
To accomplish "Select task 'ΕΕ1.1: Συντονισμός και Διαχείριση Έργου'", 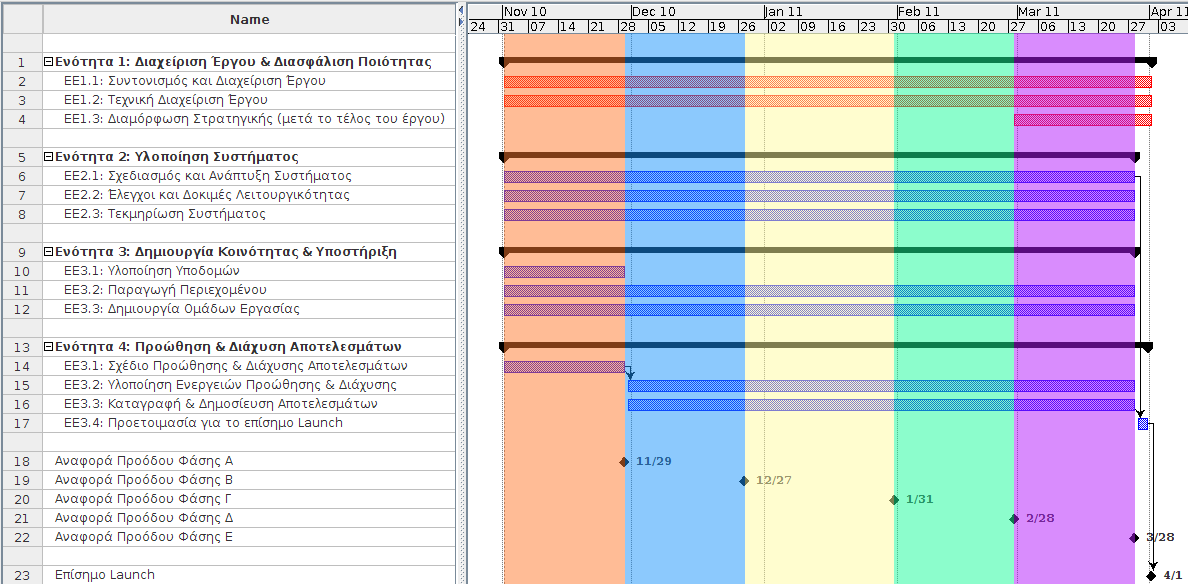I will point(195,81).
